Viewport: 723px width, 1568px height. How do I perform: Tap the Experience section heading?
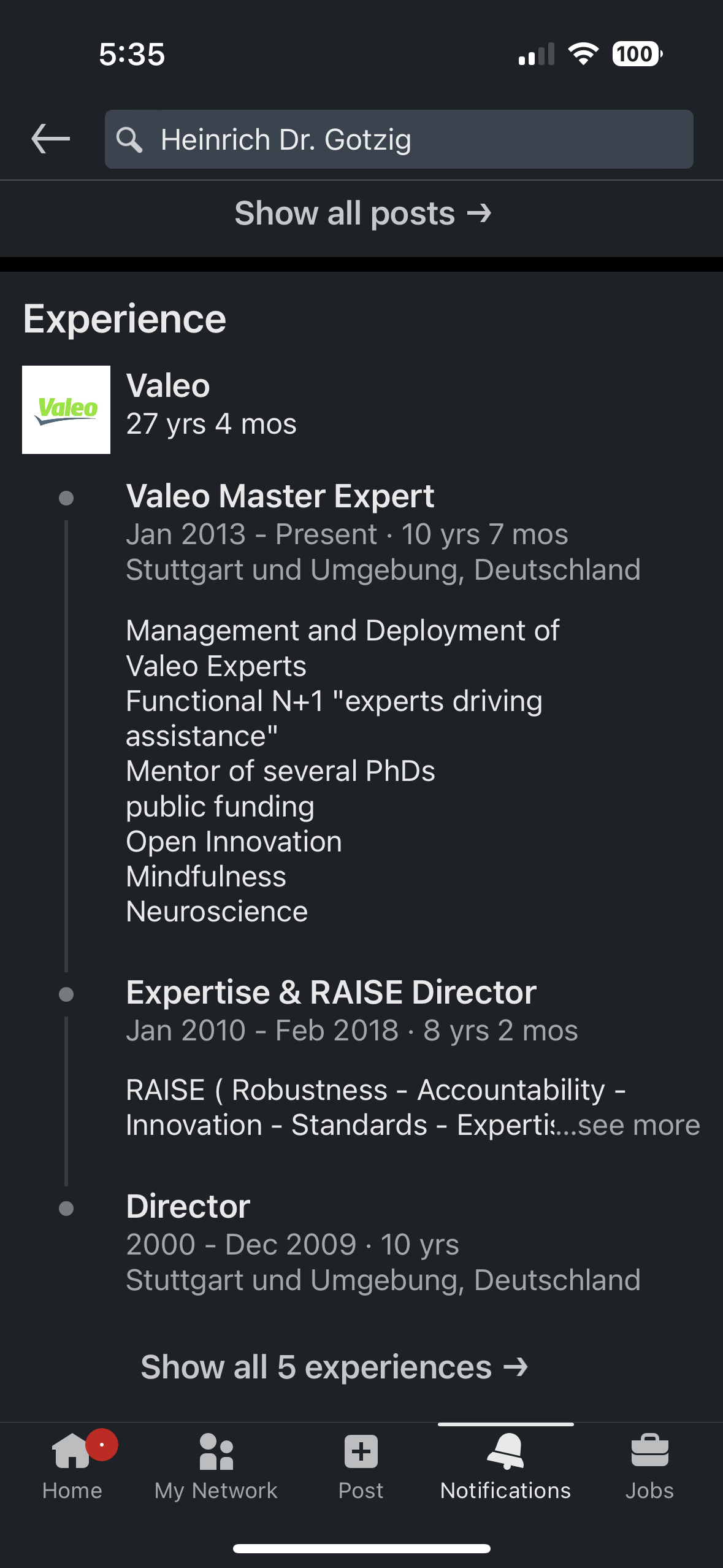tap(124, 320)
